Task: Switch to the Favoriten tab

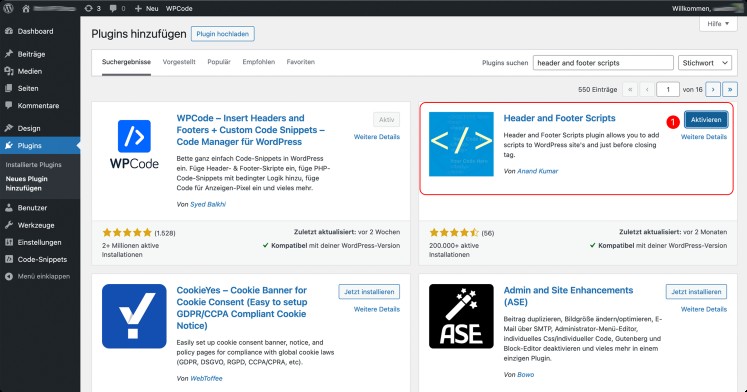Action: point(301,62)
